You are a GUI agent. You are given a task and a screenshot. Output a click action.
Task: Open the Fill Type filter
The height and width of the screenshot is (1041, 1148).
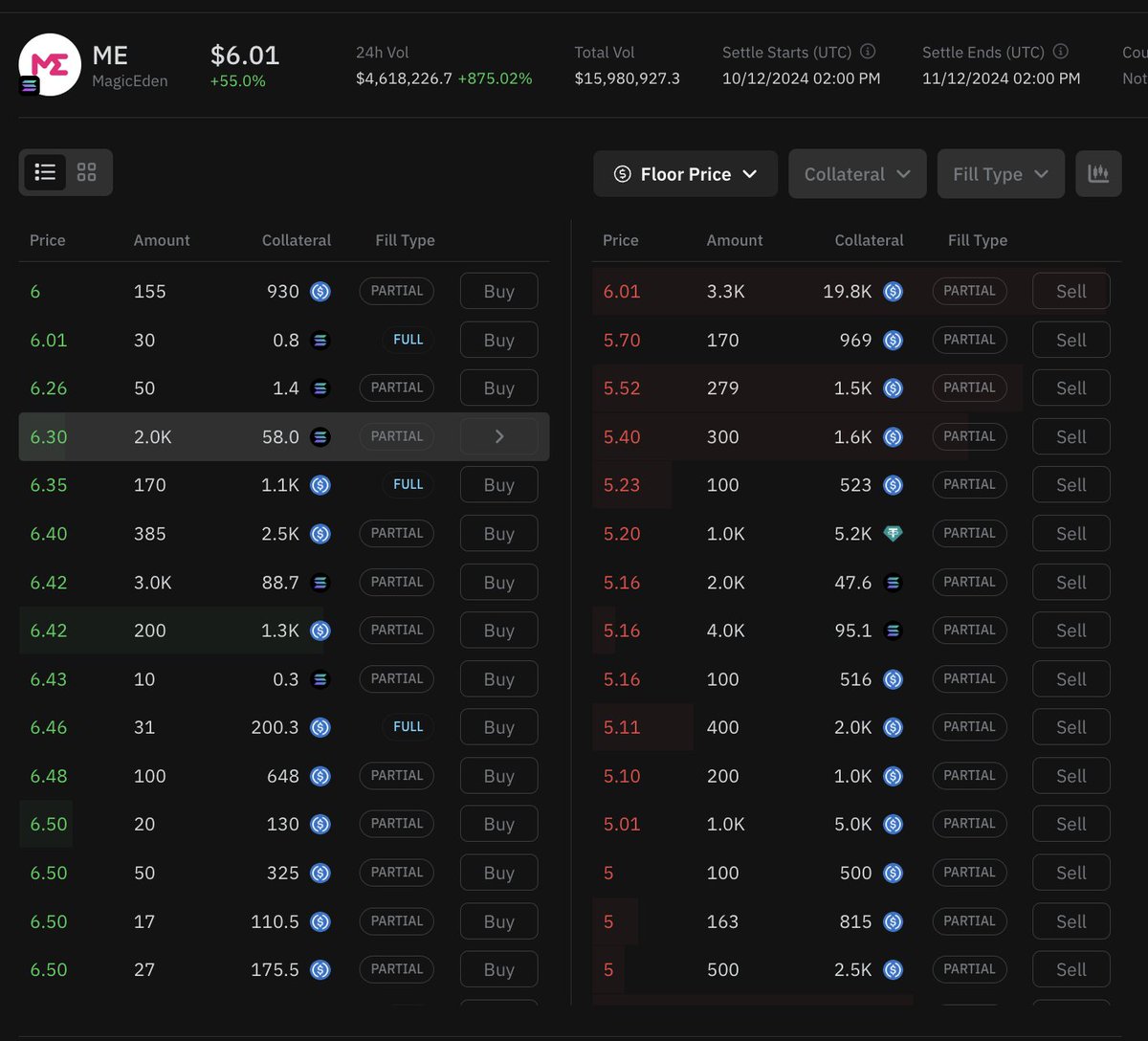(x=1001, y=173)
